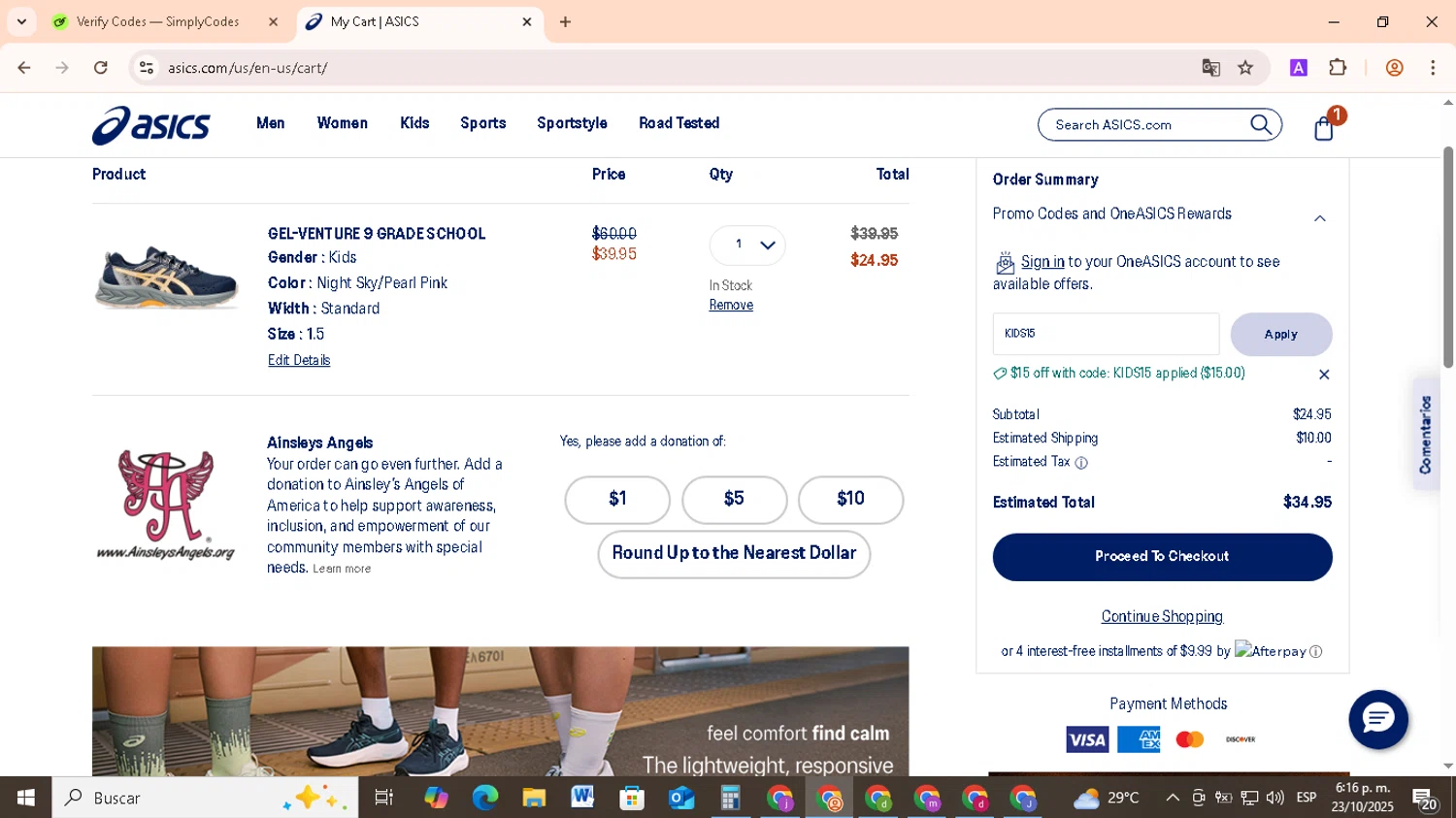
Task: Click the promo code input field
Action: coord(1106,334)
